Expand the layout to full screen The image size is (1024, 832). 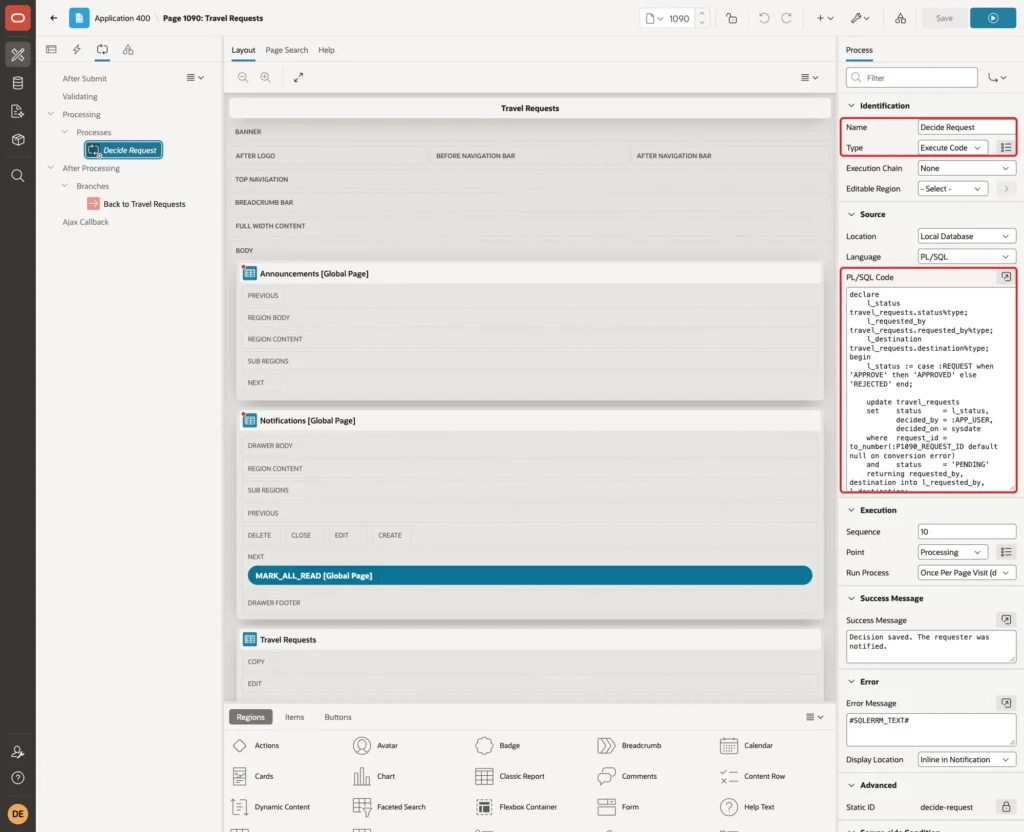[x=298, y=77]
